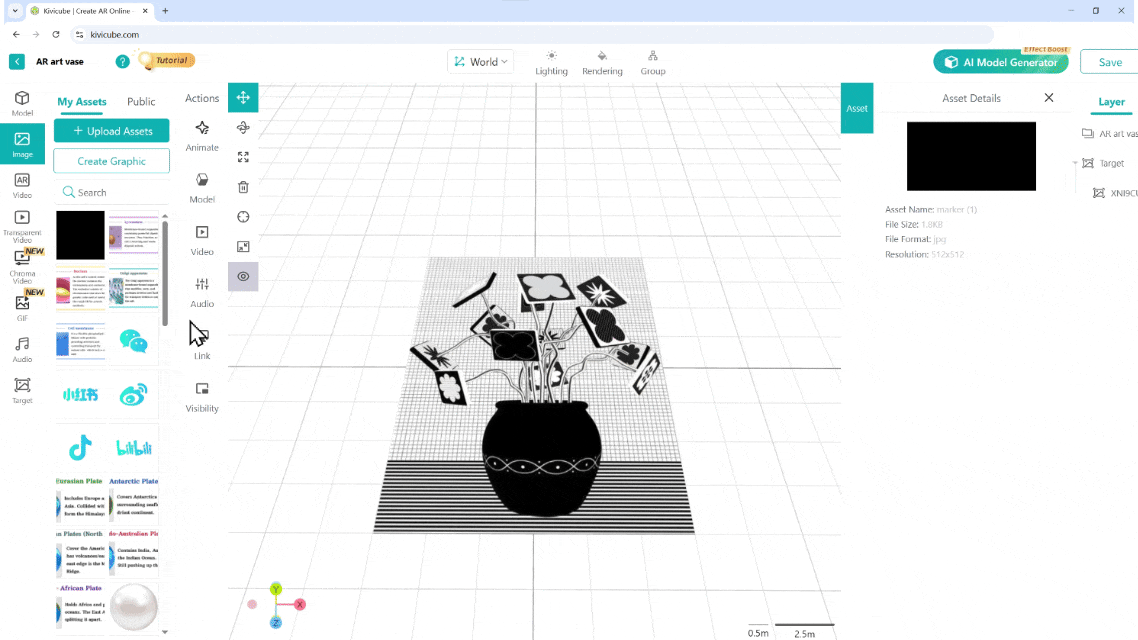
Task: Click the trash delete icon
Action: (x=243, y=187)
